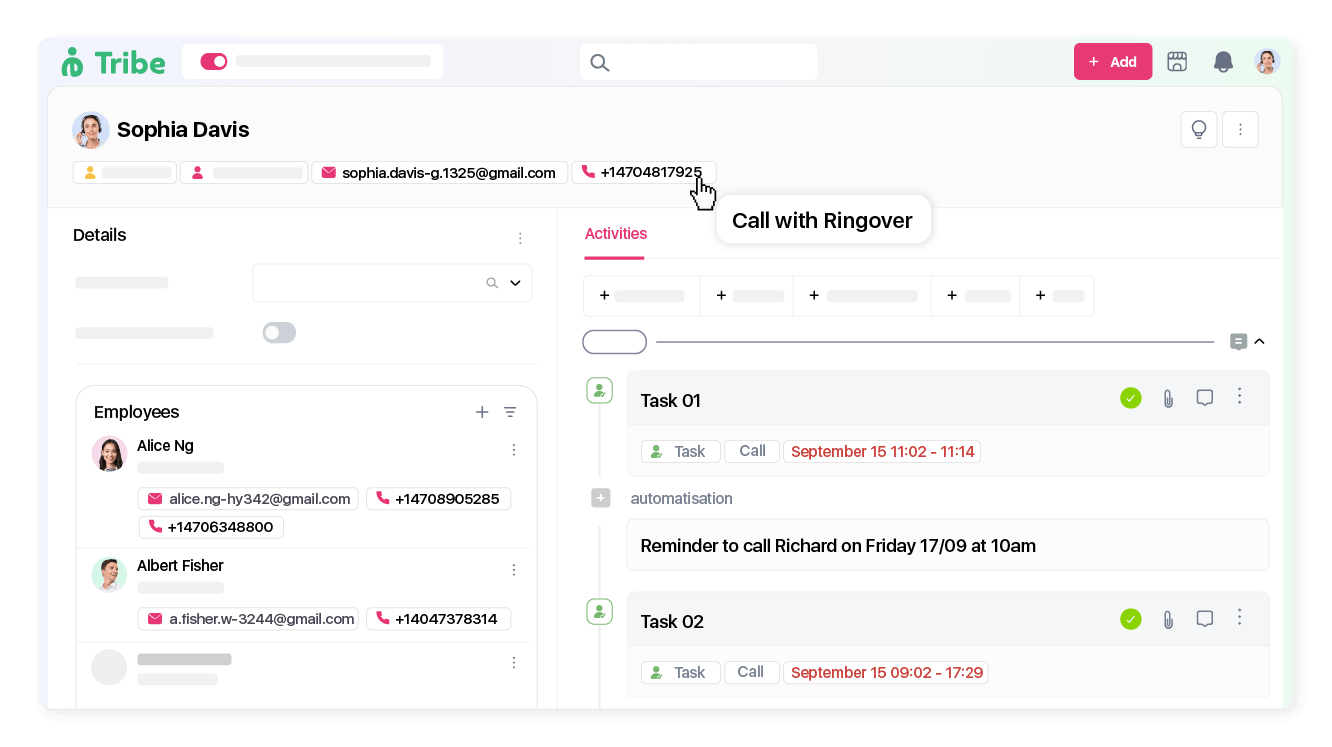Open comments on Task 02
1332x747 pixels.
[1204, 619]
